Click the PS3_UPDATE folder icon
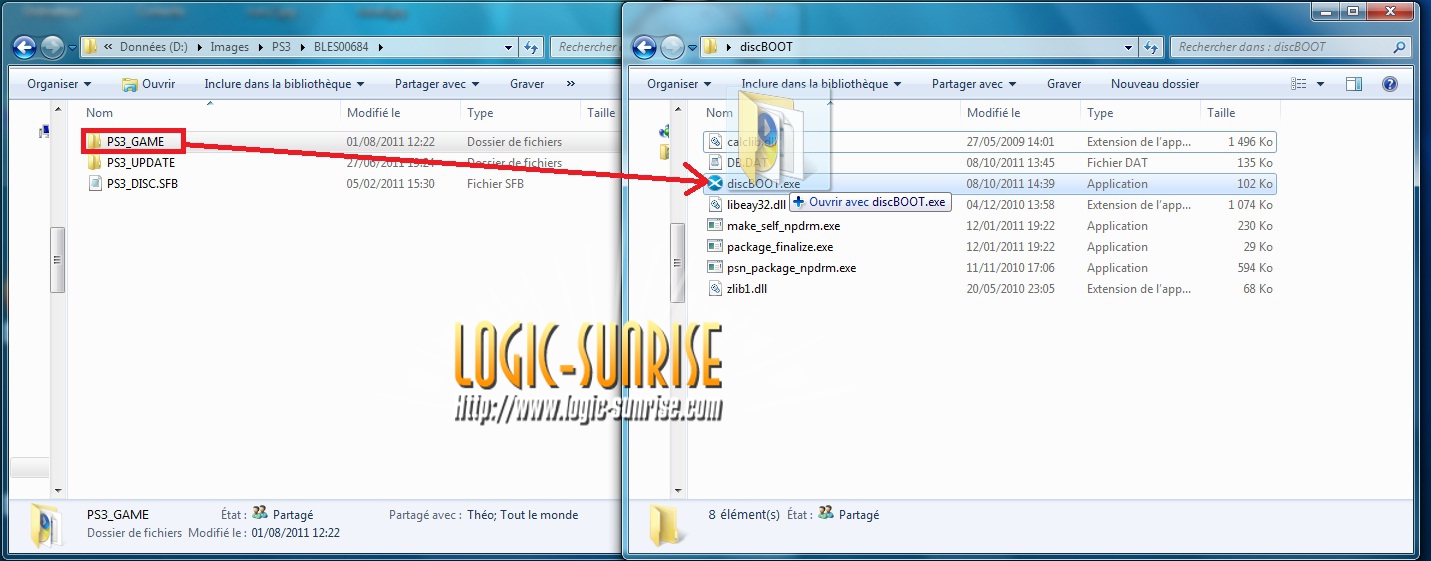Image resolution: width=1431 pixels, height=561 pixels. pos(94,163)
